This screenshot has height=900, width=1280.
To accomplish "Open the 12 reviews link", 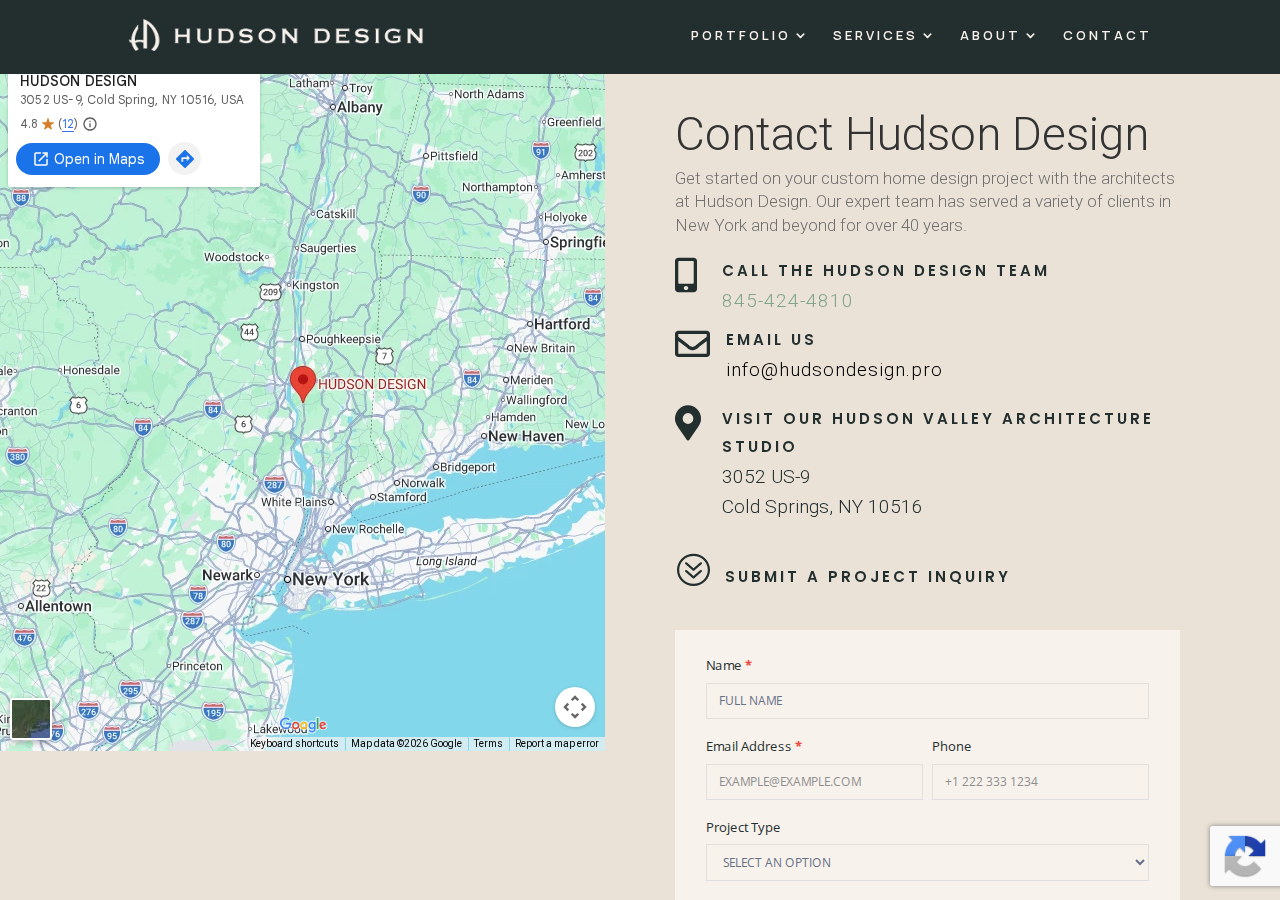I will pos(68,124).
